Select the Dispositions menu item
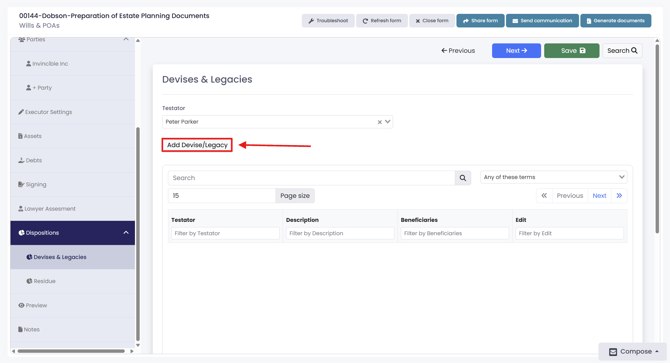 click(x=73, y=233)
